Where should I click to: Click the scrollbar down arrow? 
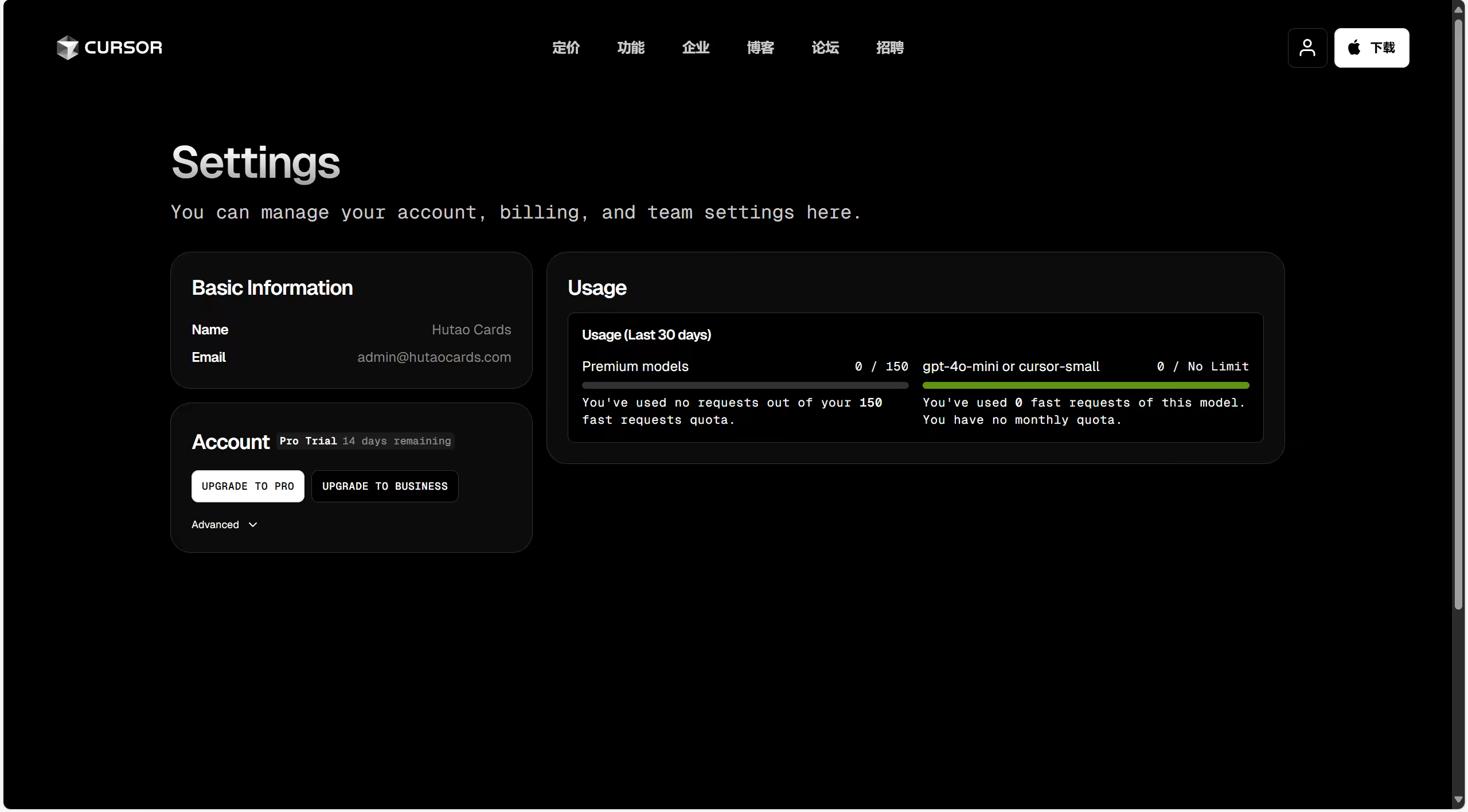[1458, 799]
